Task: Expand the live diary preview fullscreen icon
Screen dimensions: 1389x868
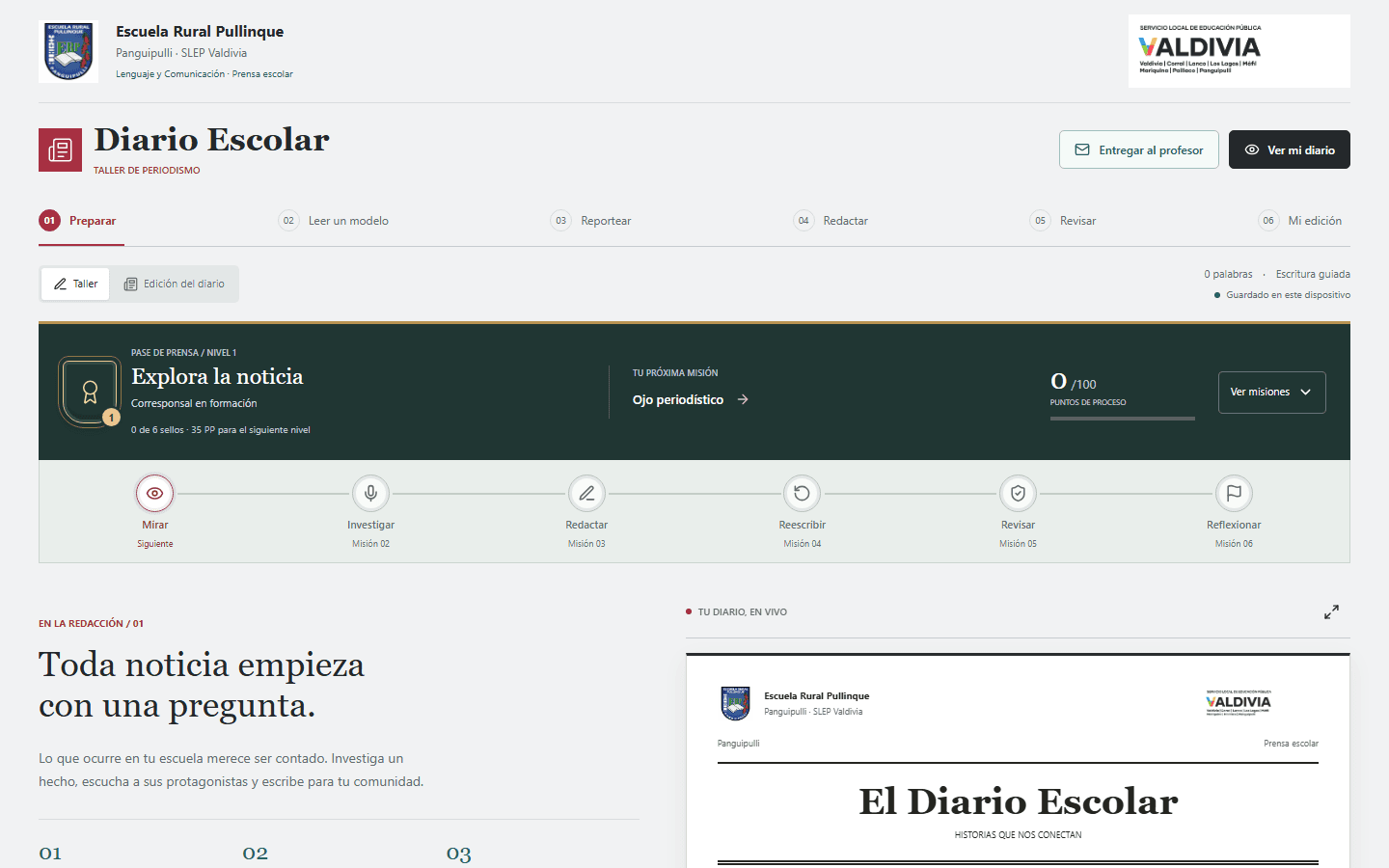Action: (1331, 612)
